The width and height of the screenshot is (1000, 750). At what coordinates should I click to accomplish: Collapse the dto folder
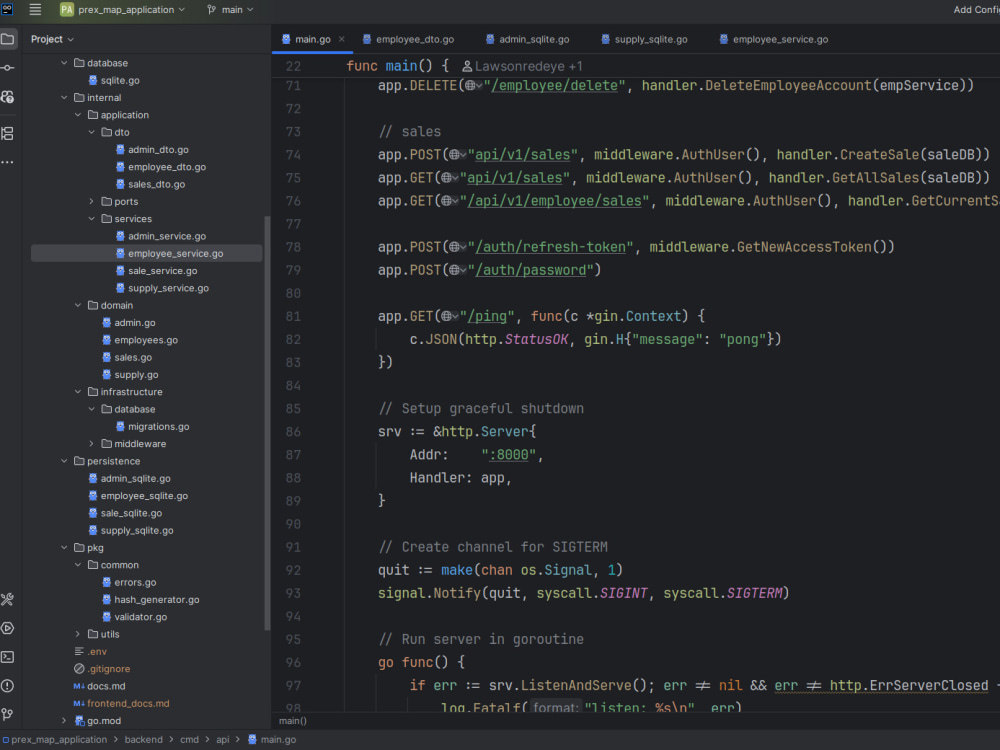pyautogui.click(x=92, y=132)
